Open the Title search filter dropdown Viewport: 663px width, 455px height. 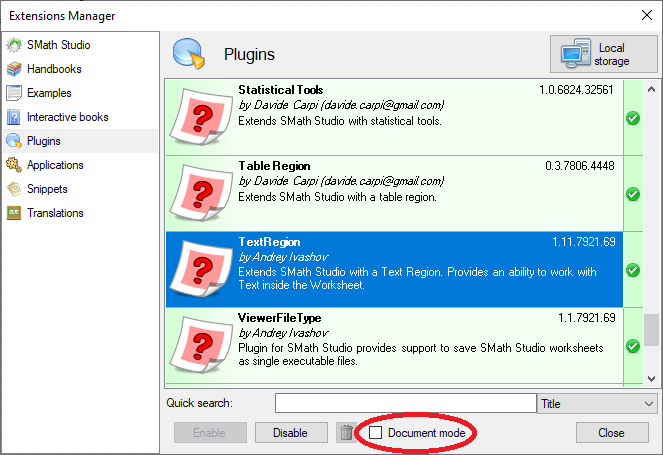(x=597, y=404)
